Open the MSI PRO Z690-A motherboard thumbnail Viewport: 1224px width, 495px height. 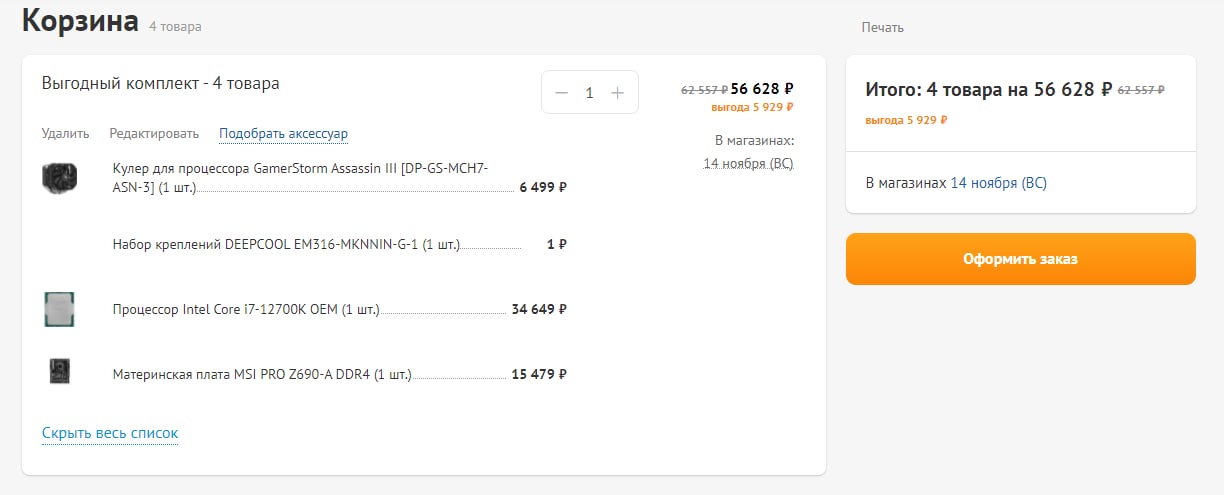(x=59, y=372)
